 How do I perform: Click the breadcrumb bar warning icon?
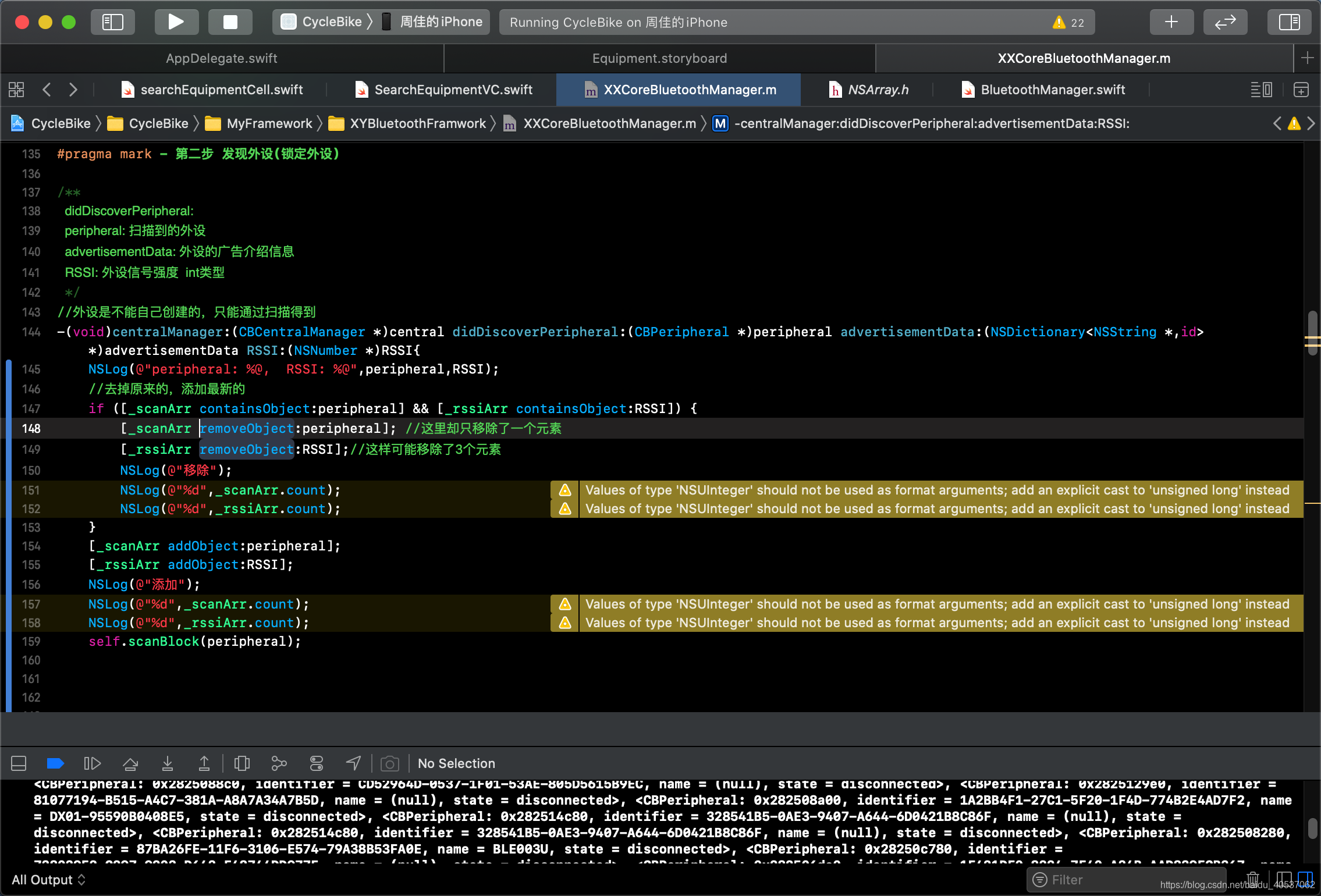click(1294, 123)
